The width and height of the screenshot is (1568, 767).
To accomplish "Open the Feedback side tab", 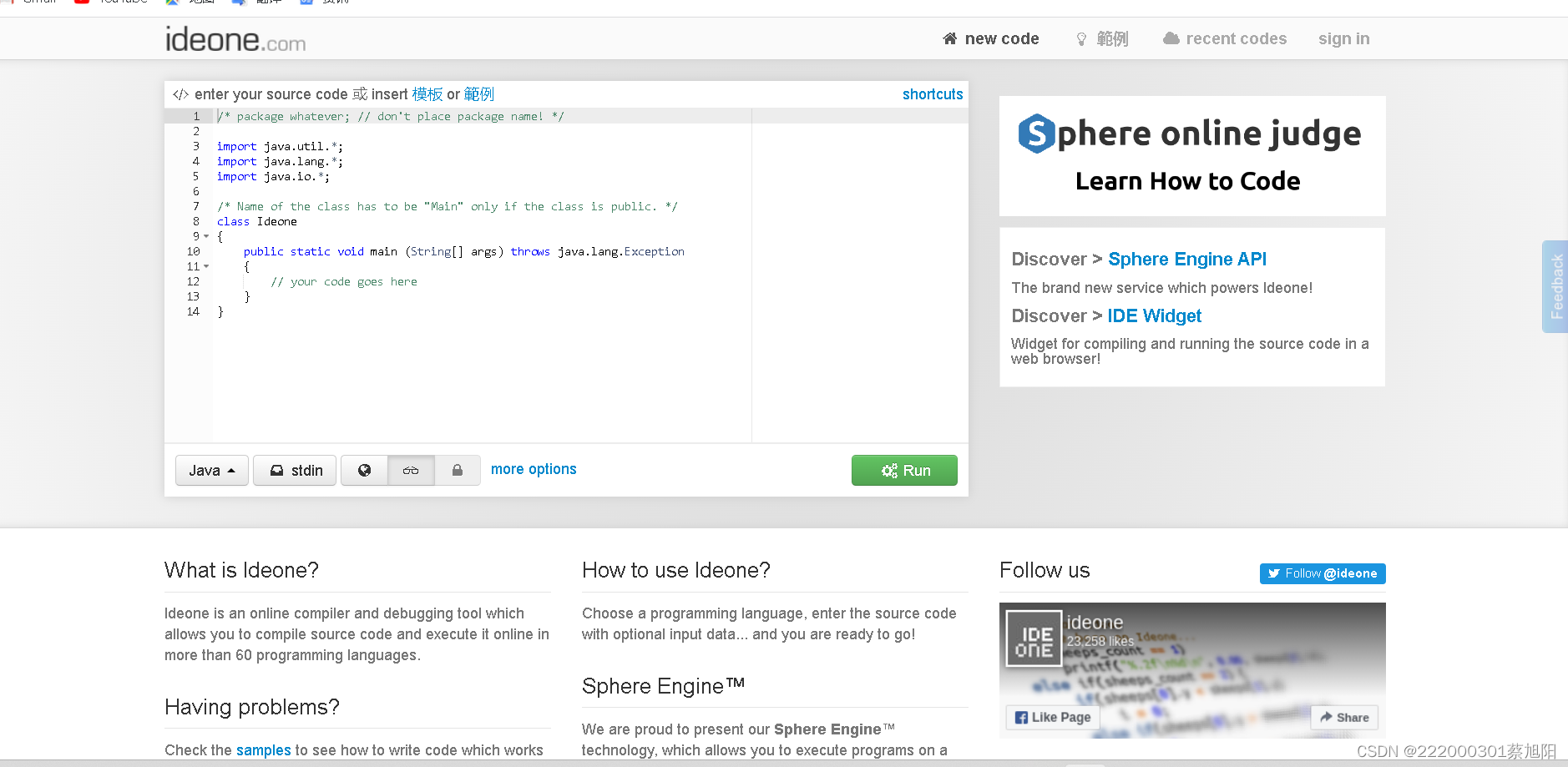I will pos(1555,286).
